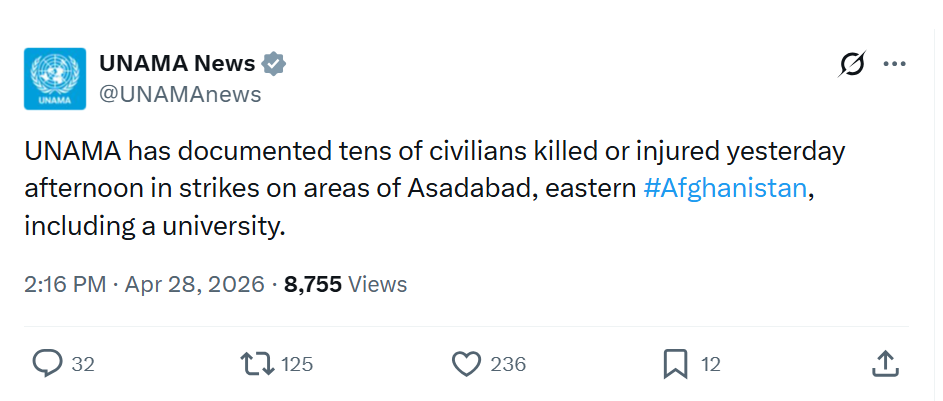The image size is (943, 401).
Task: Click the reply speech bubble icon
Action: point(47,364)
